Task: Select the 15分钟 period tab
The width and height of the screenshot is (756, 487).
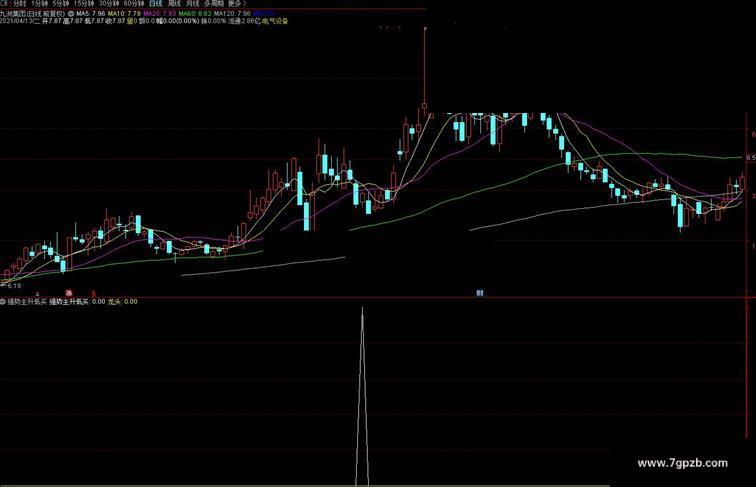Action: pos(84,3)
